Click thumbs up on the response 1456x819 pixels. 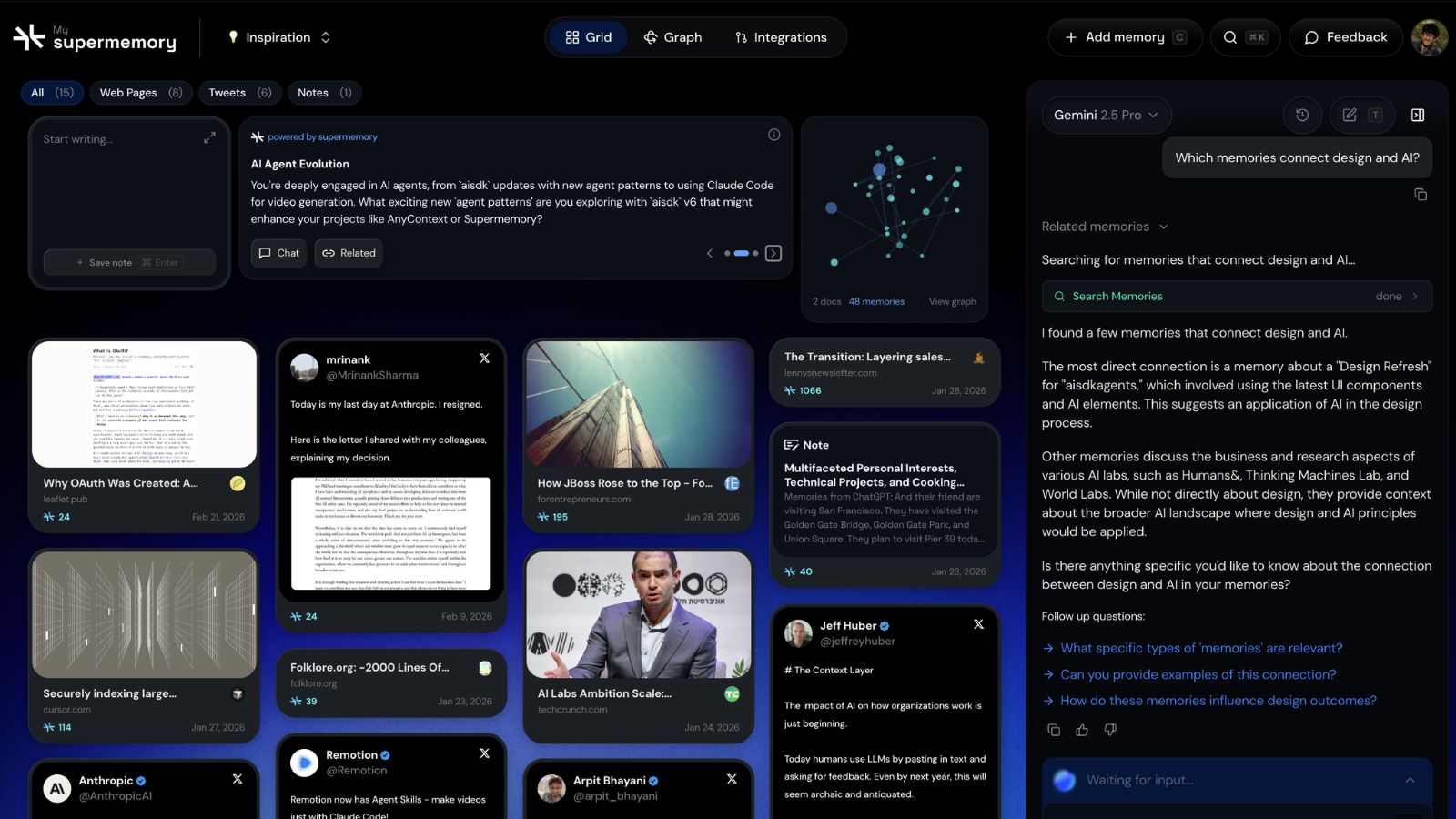1082,730
